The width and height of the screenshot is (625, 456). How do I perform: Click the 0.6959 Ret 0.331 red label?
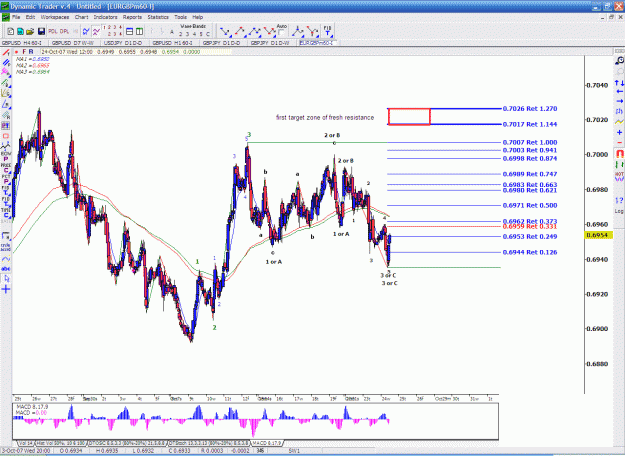530,226
